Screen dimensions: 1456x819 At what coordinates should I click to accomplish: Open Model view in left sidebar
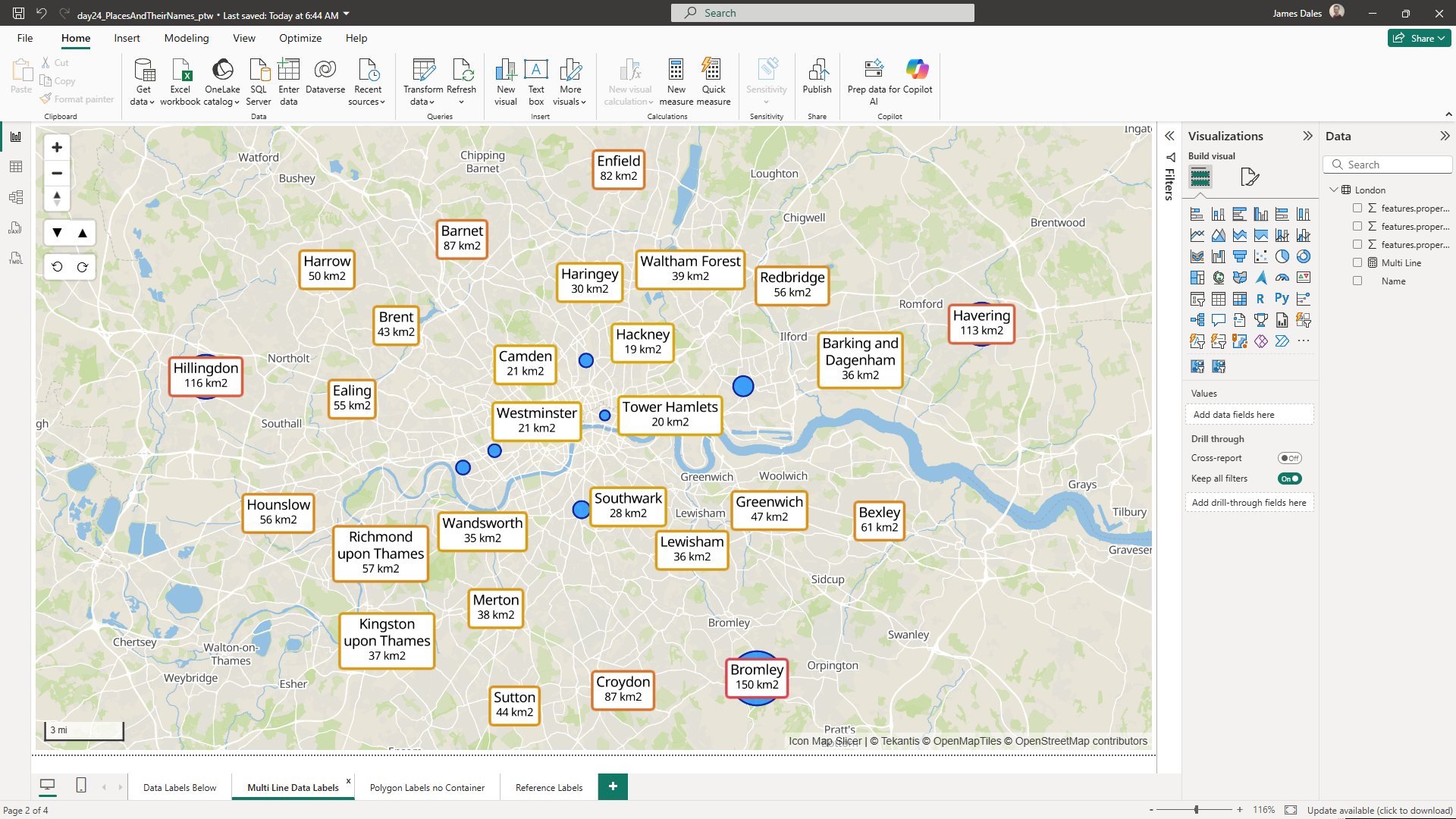point(16,197)
